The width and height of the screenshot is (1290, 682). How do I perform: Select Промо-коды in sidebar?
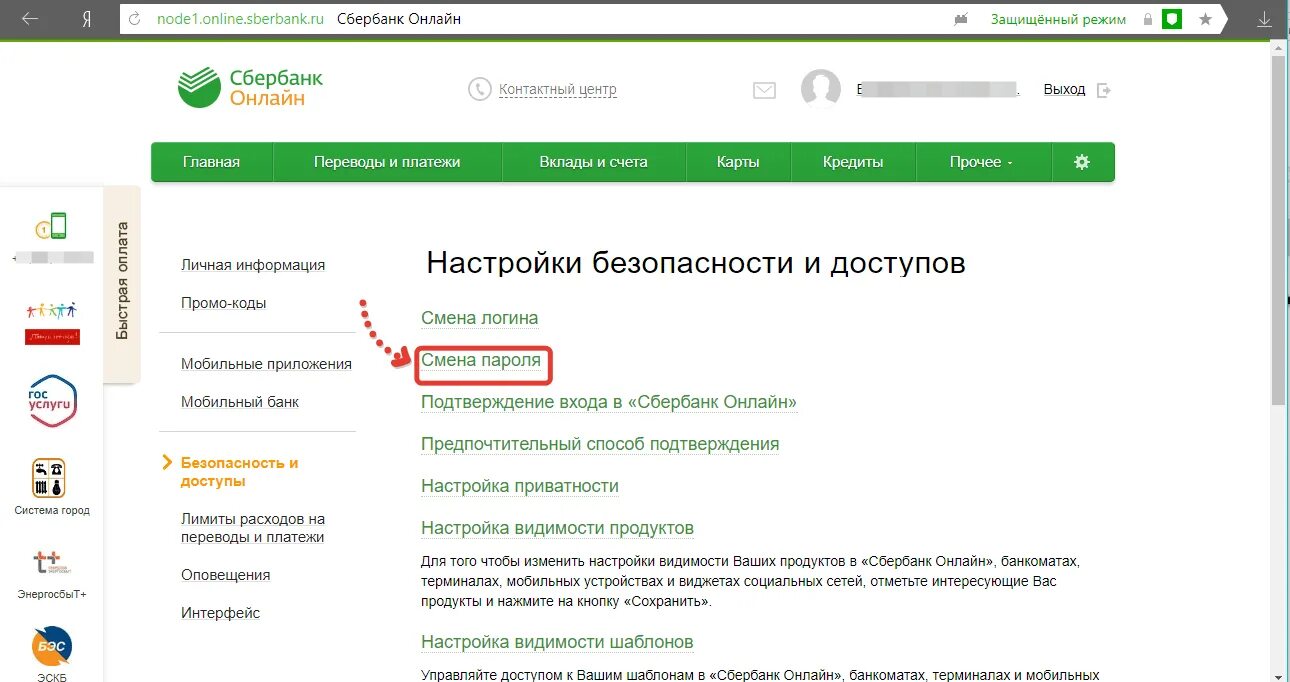click(x=223, y=303)
